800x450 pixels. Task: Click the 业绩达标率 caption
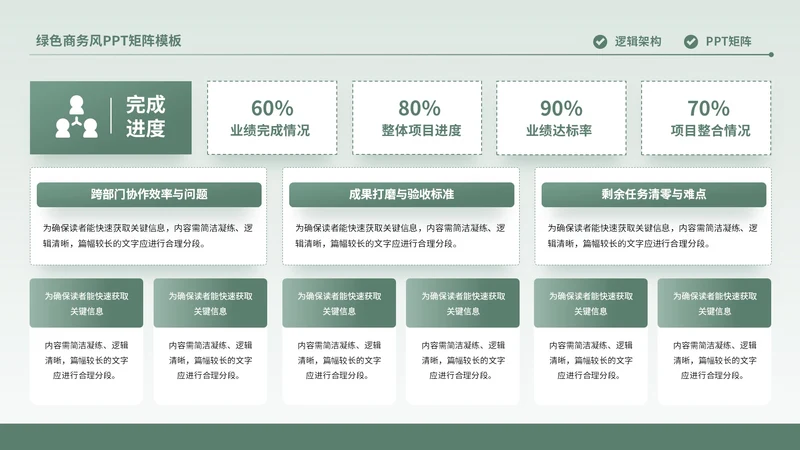pos(559,131)
